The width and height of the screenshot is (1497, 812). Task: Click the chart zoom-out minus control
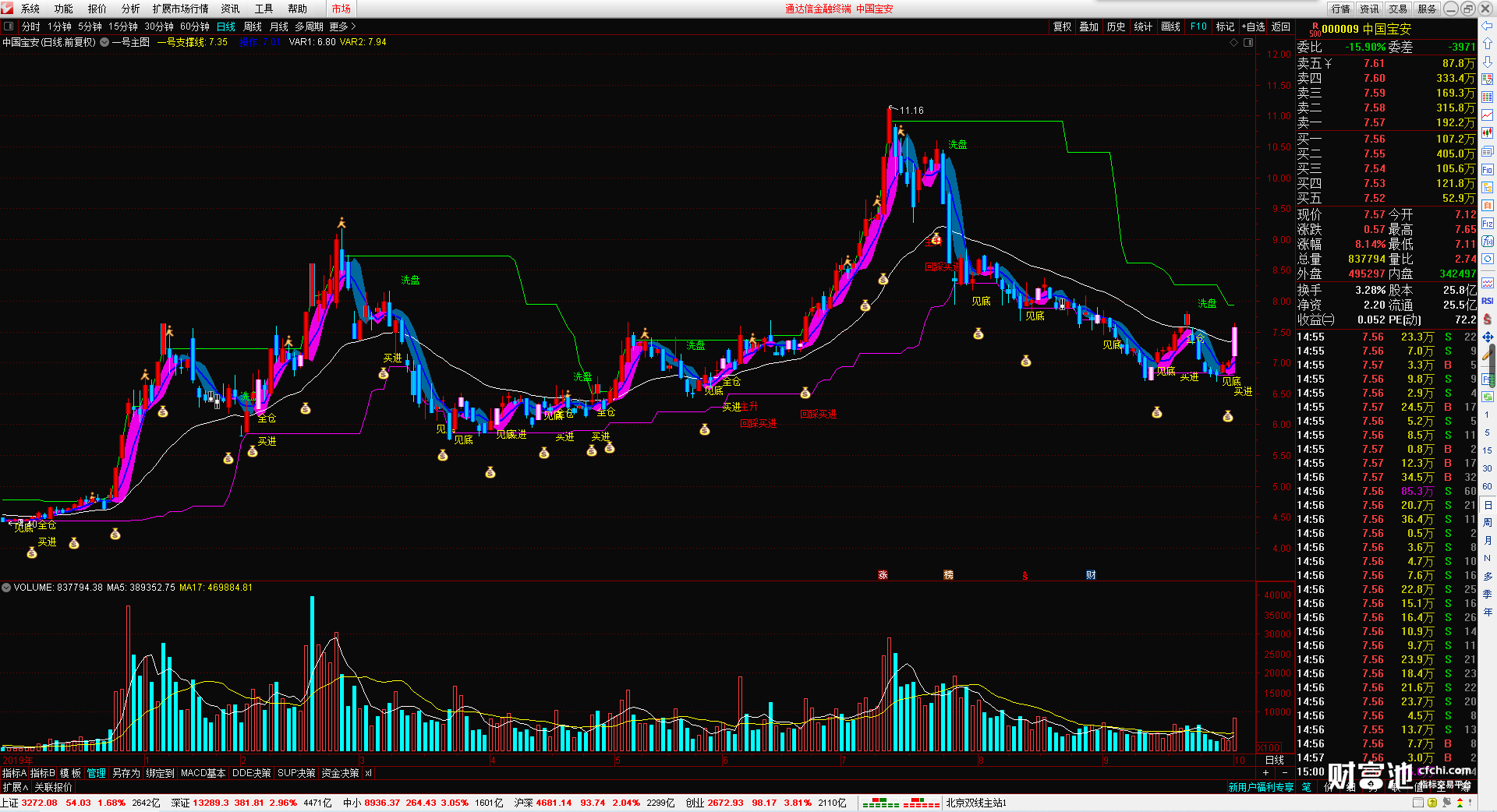[1286, 773]
